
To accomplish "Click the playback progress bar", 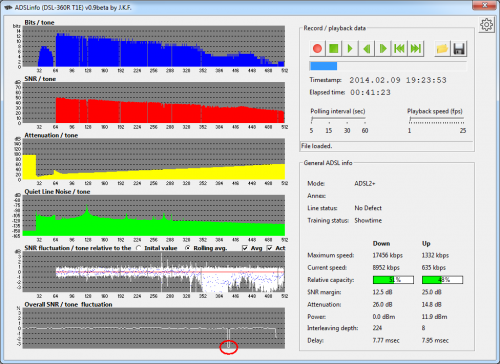I will coord(388,66).
